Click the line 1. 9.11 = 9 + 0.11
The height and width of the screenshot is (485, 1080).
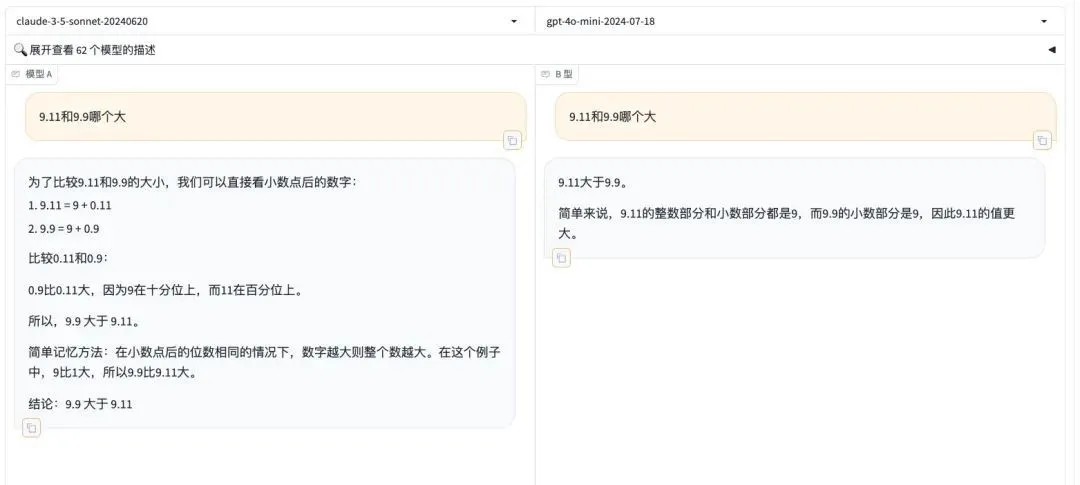point(70,205)
